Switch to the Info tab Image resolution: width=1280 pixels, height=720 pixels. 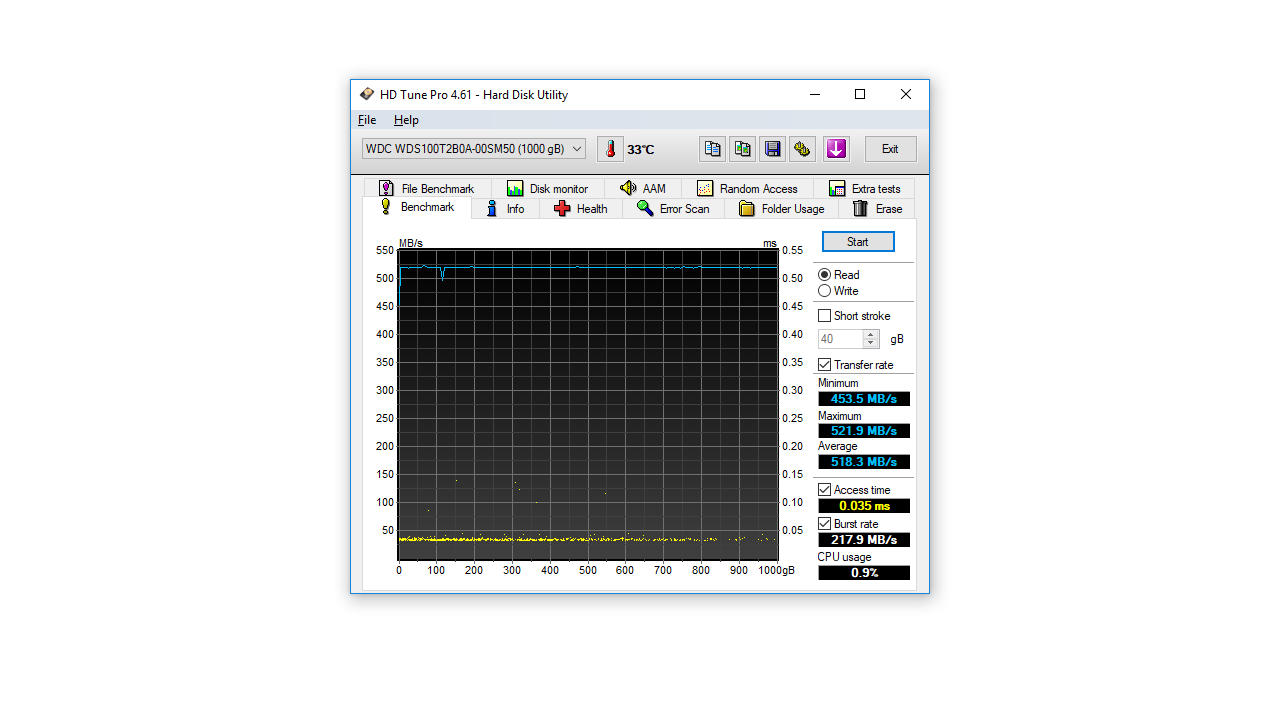click(x=506, y=209)
